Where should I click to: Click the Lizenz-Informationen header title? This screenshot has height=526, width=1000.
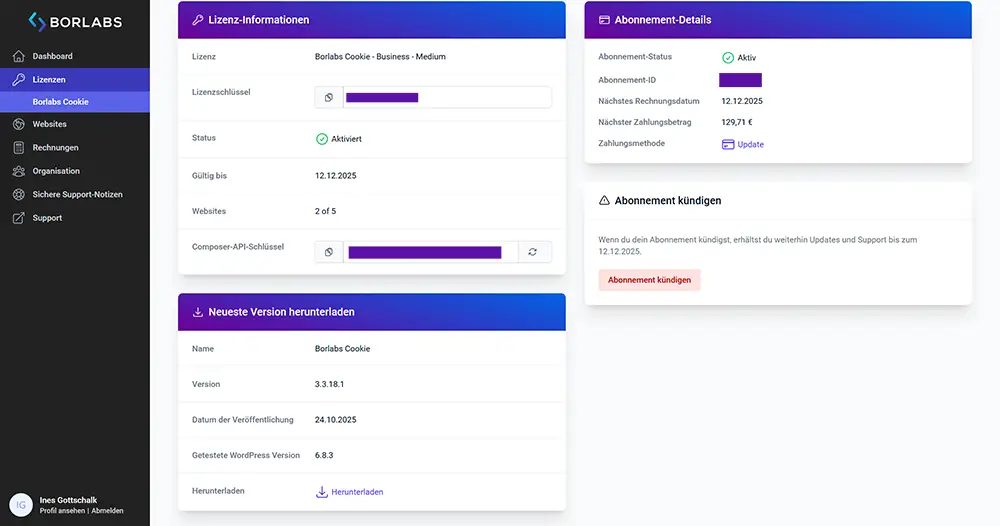pyautogui.click(x=259, y=20)
